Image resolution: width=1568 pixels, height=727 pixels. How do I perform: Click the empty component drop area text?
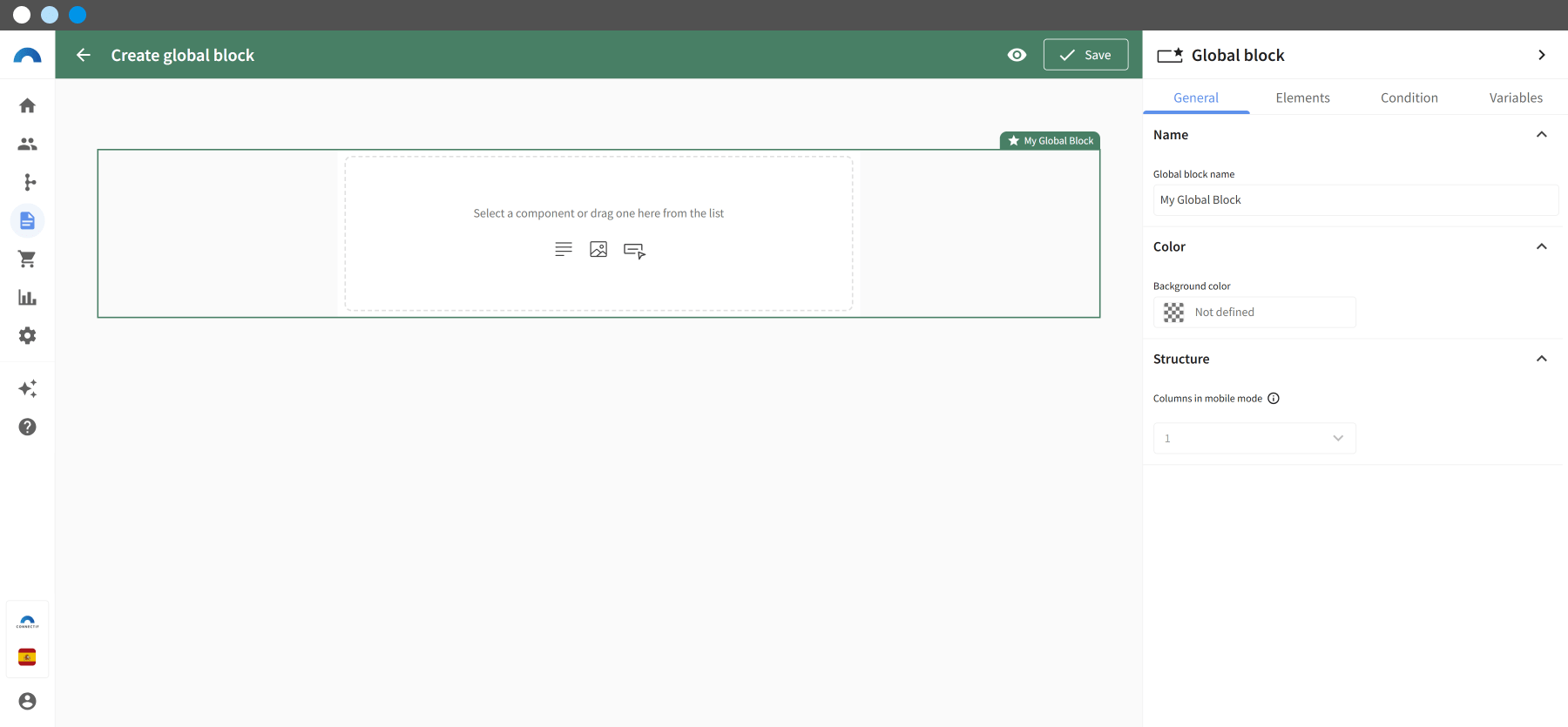click(598, 213)
